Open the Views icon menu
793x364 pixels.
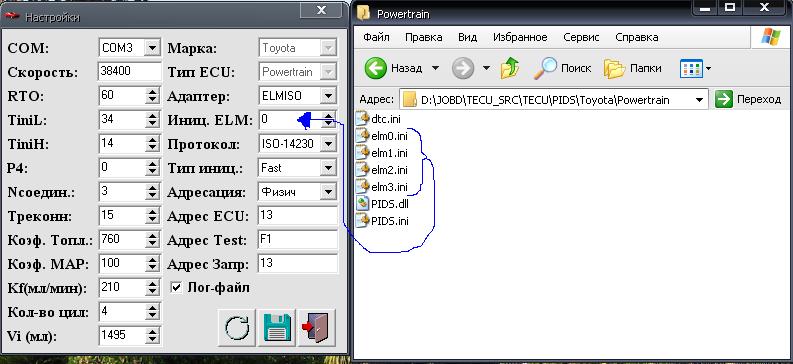(x=695, y=68)
